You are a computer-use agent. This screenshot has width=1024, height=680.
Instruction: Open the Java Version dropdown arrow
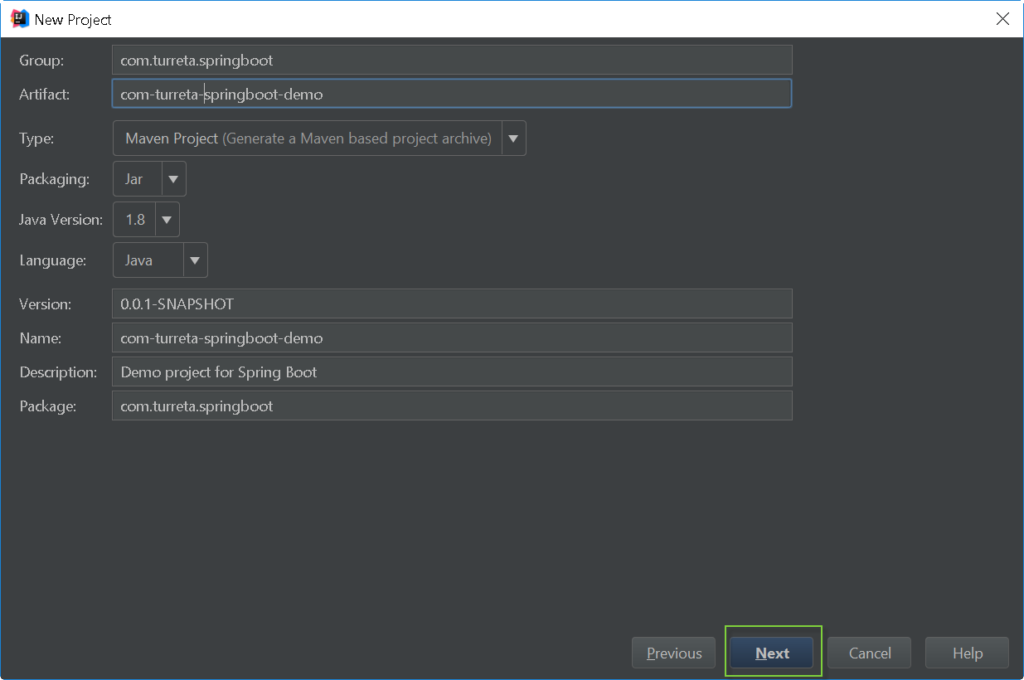click(167, 219)
